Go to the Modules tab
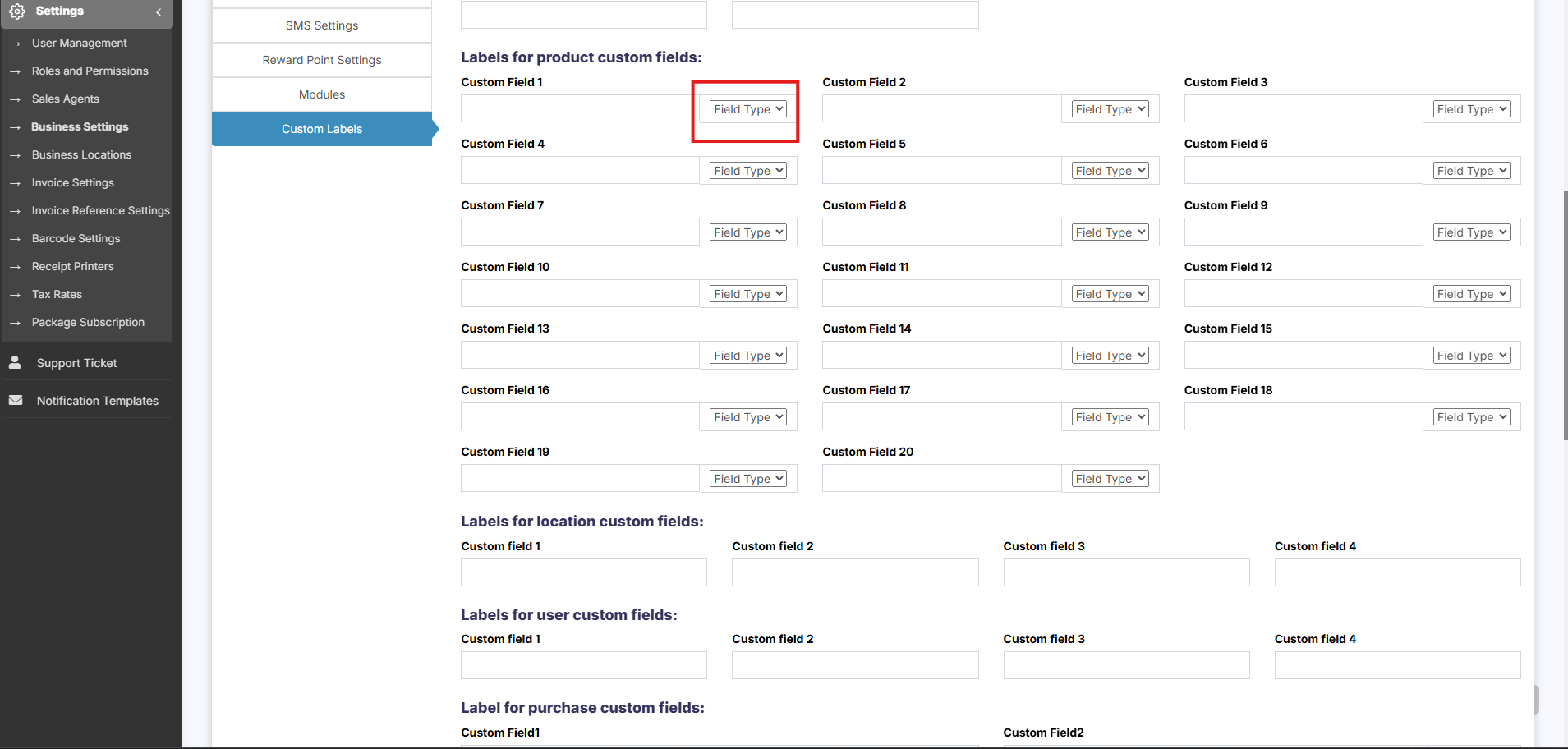This screenshot has height=749, width=1568. (322, 94)
